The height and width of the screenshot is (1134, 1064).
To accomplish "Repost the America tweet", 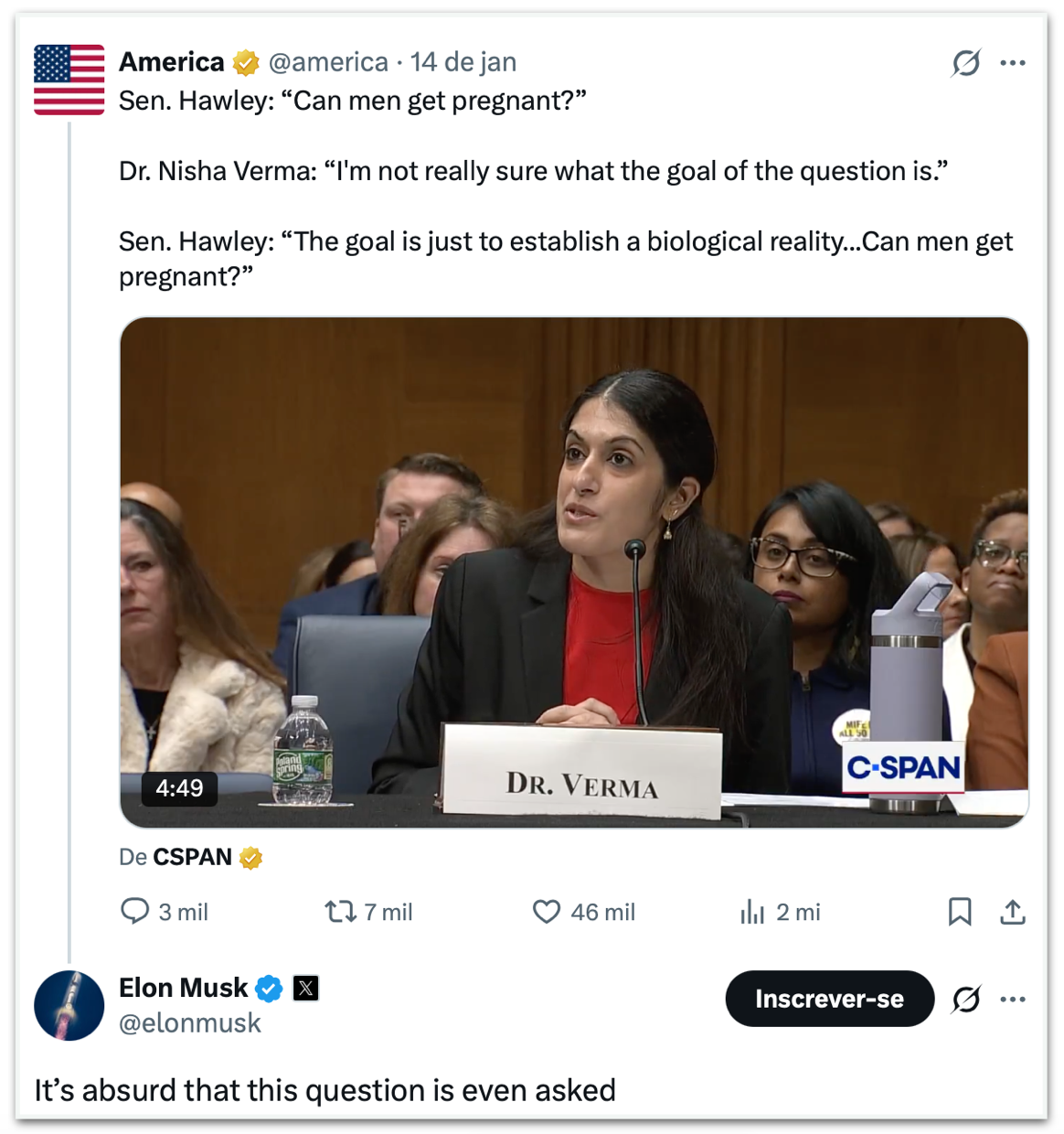I will [x=341, y=911].
